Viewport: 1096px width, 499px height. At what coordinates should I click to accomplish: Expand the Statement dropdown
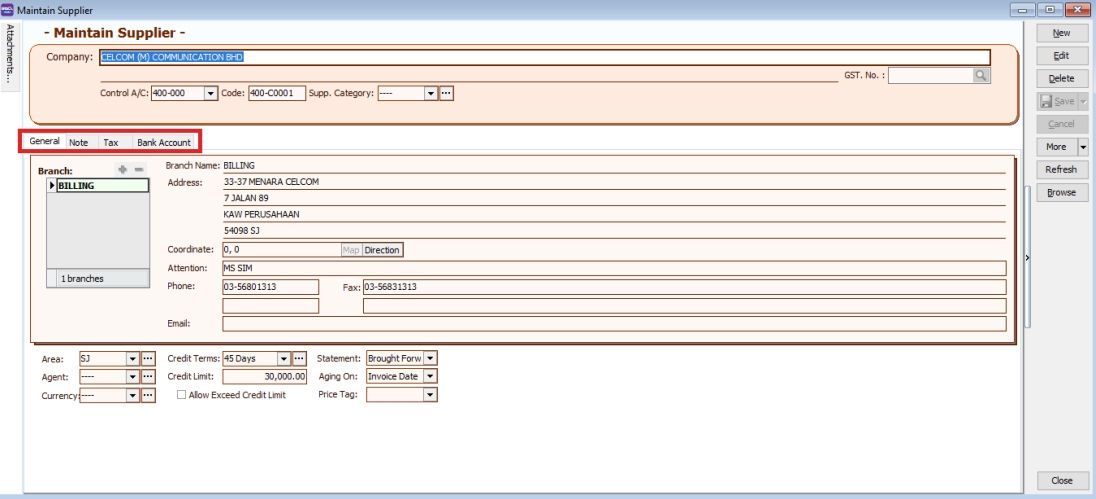[431, 358]
